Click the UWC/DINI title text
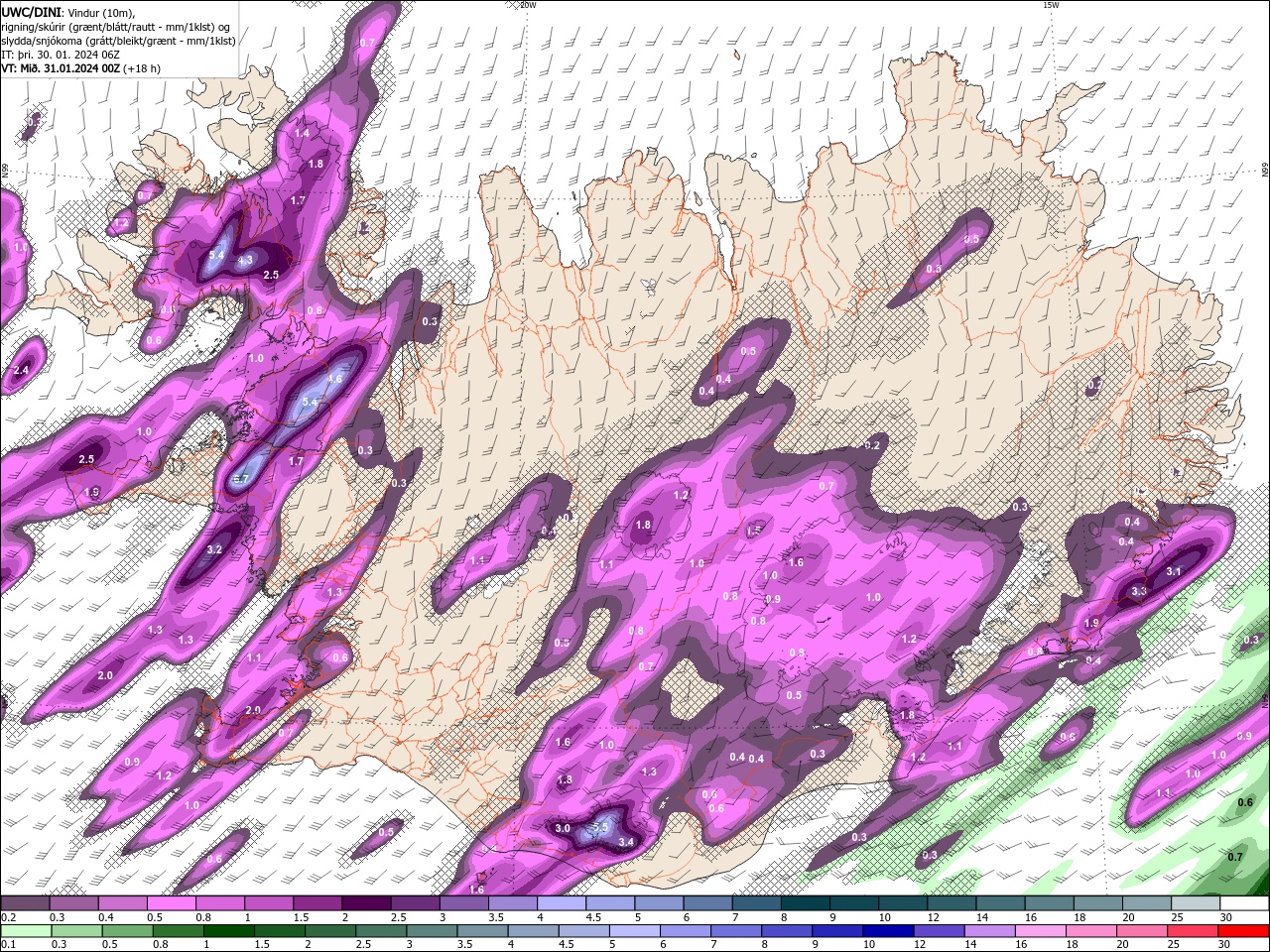 click(31, 11)
